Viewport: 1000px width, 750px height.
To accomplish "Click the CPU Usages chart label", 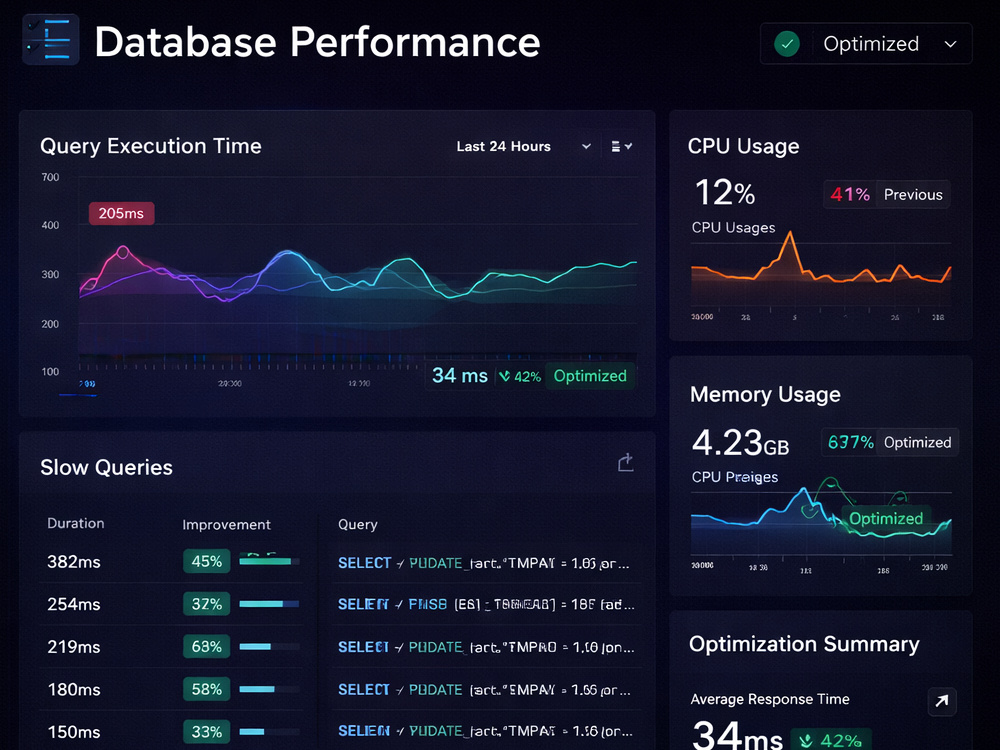I will click(x=733, y=228).
